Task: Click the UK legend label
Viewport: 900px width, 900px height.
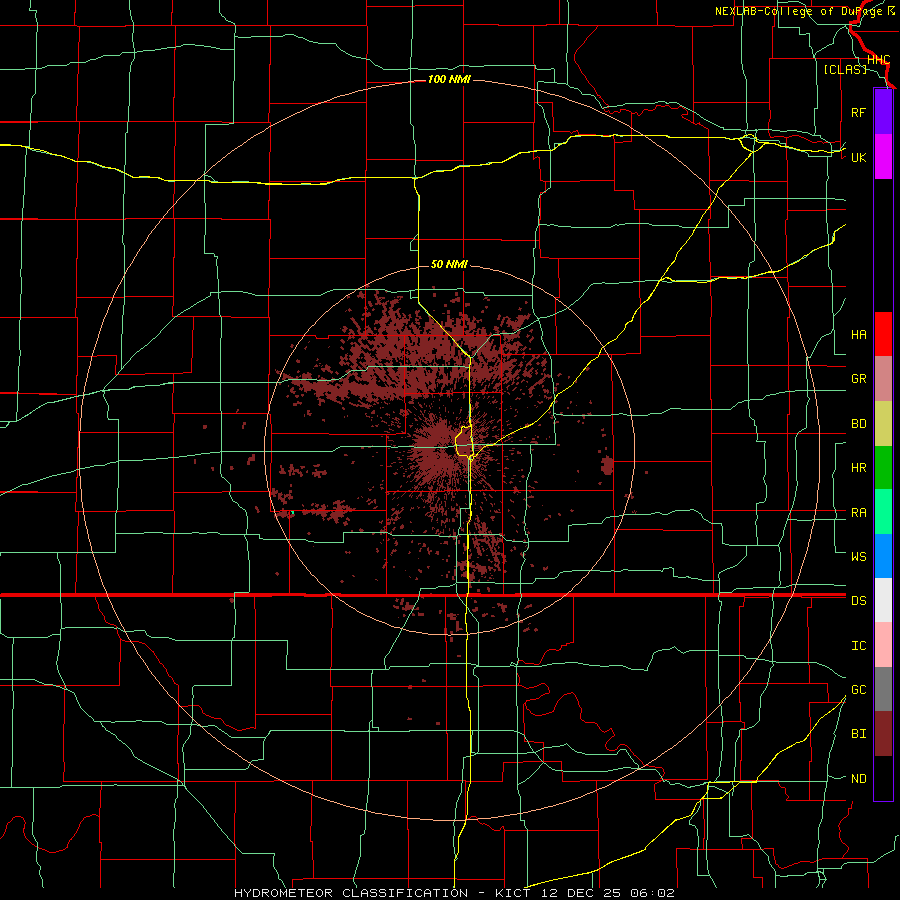Action: tap(858, 158)
